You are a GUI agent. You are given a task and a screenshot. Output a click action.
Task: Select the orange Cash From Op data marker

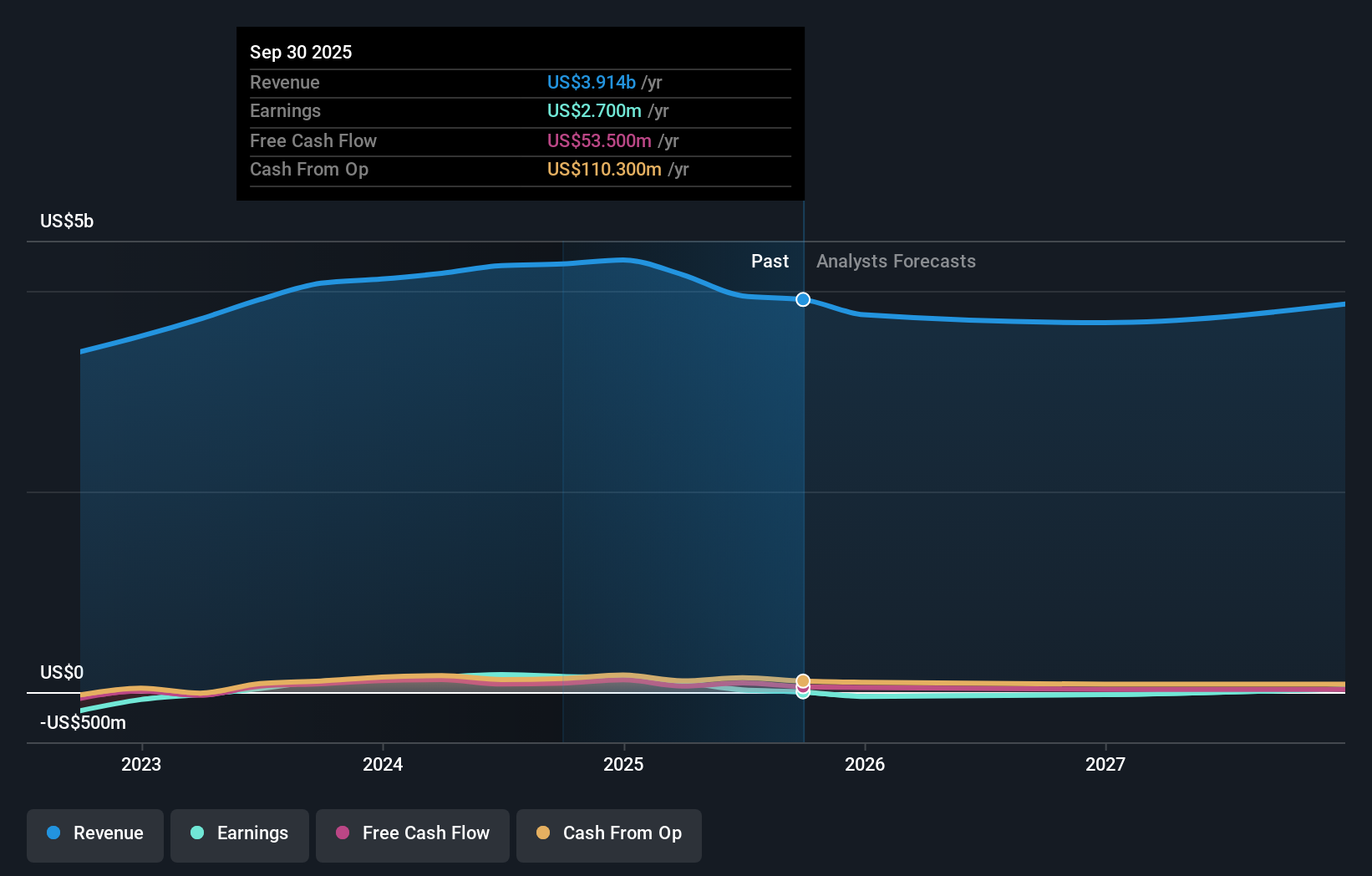(x=802, y=679)
